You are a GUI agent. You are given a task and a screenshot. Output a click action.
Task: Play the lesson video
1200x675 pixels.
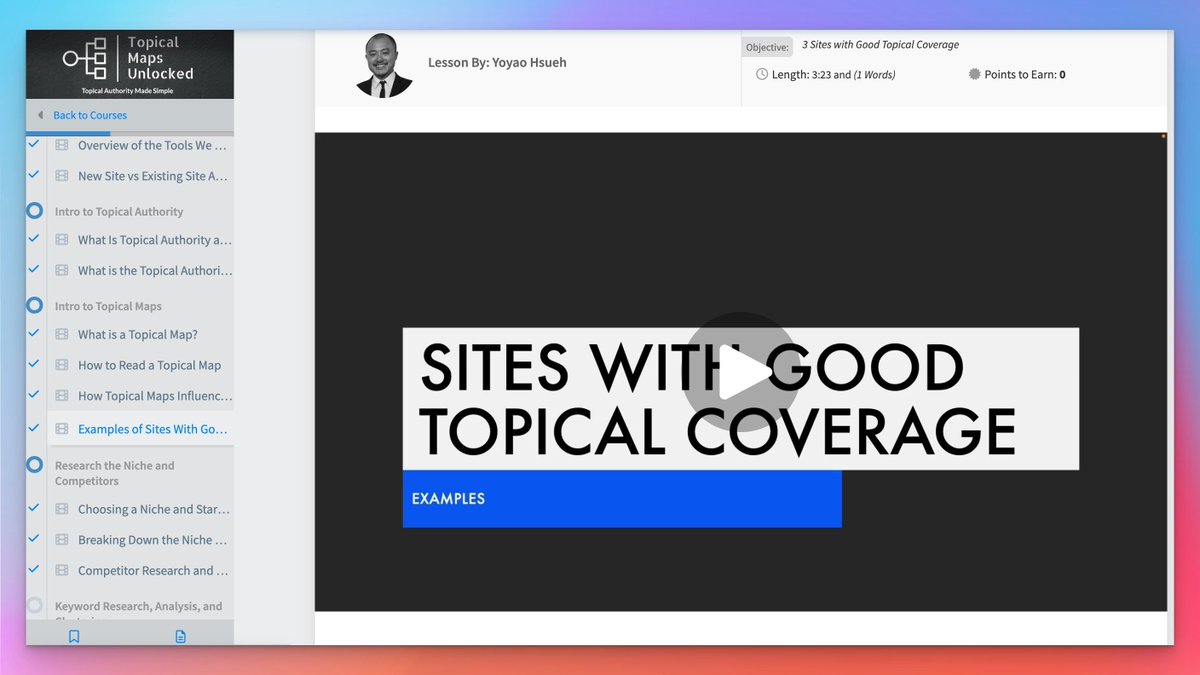pos(741,371)
